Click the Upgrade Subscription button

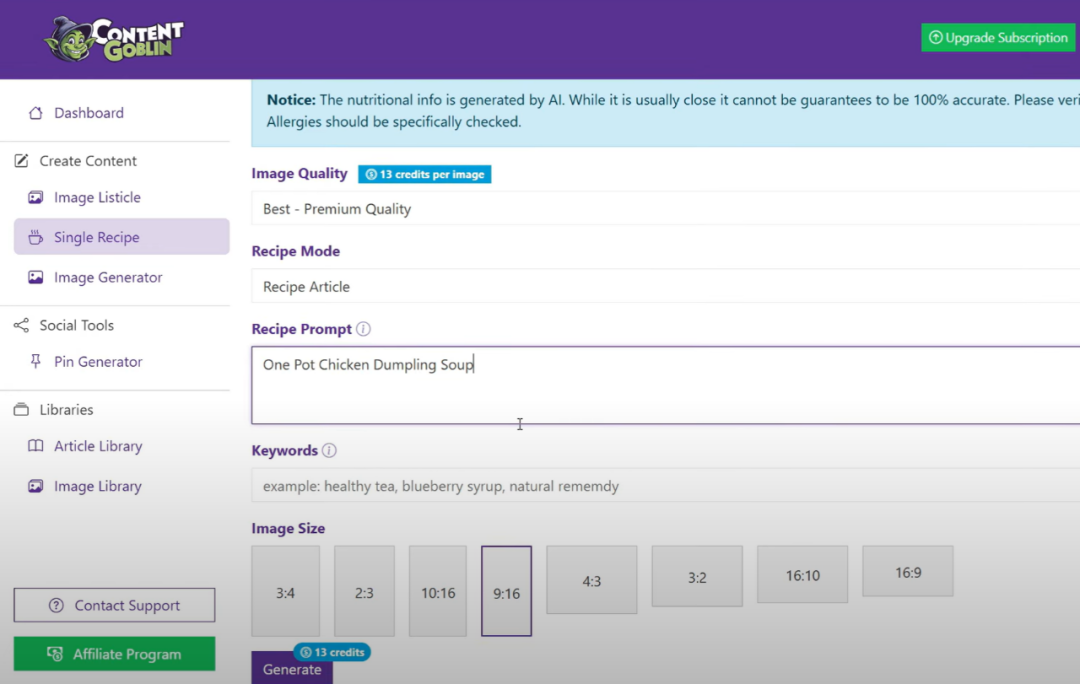point(997,38)
